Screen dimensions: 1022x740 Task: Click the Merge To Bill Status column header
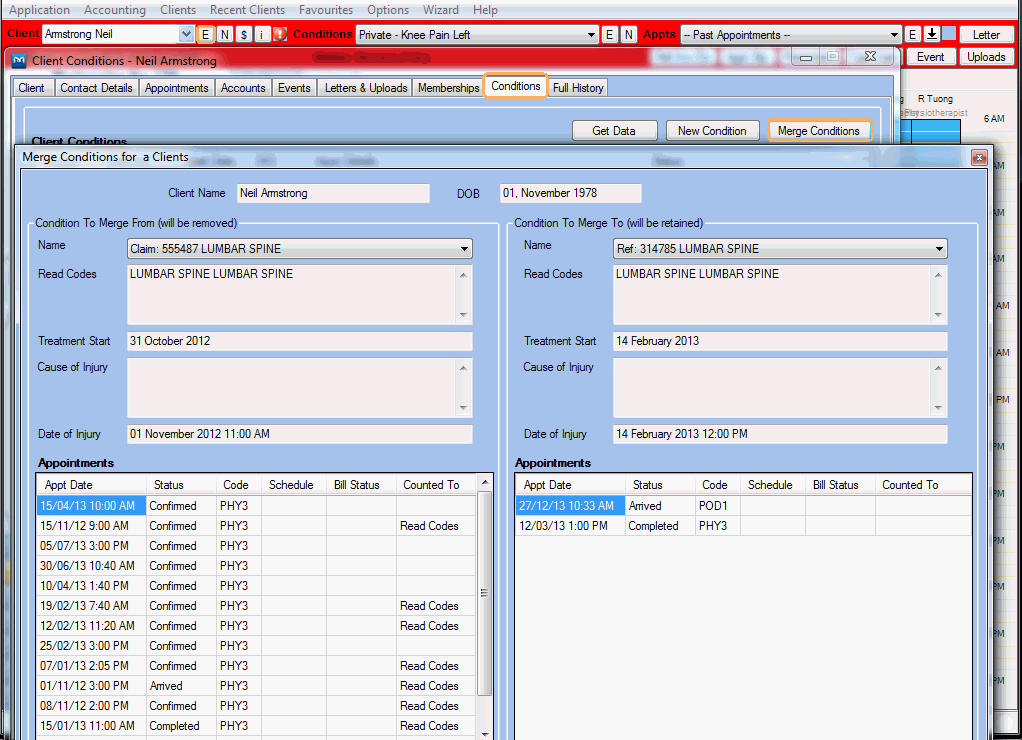(x=840, y=485)
